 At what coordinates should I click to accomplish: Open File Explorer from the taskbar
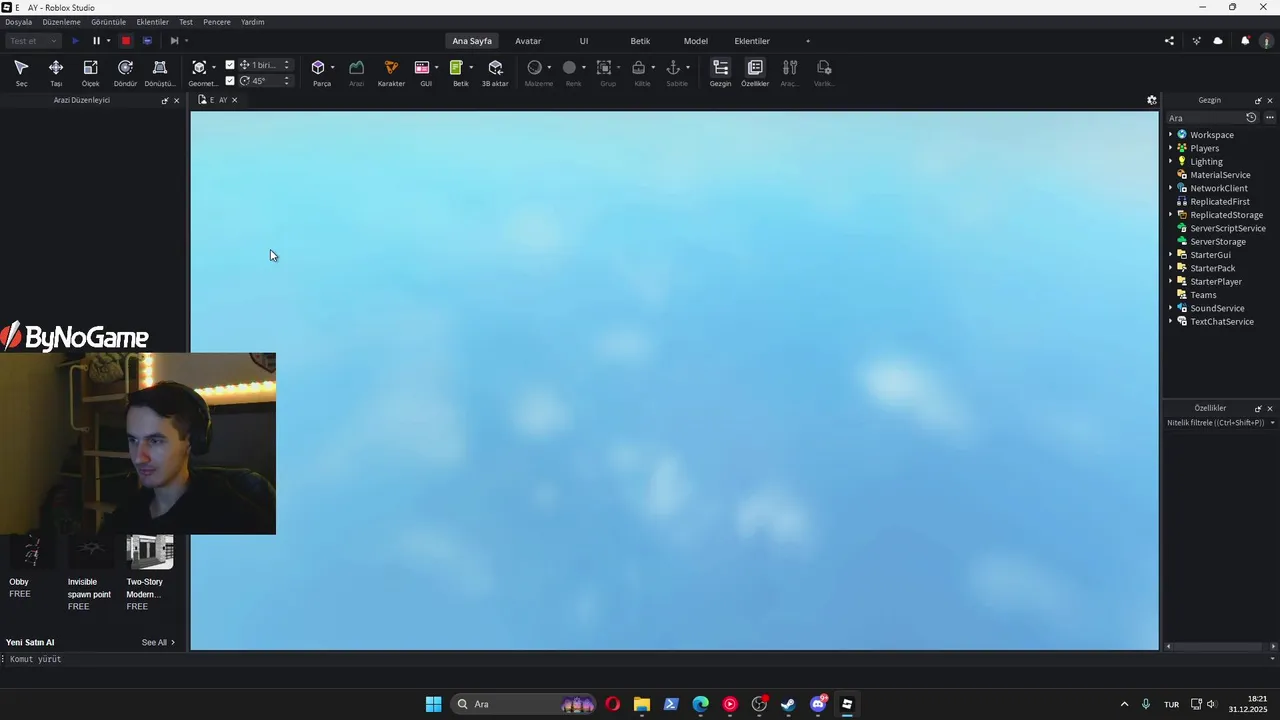point(641,704)
